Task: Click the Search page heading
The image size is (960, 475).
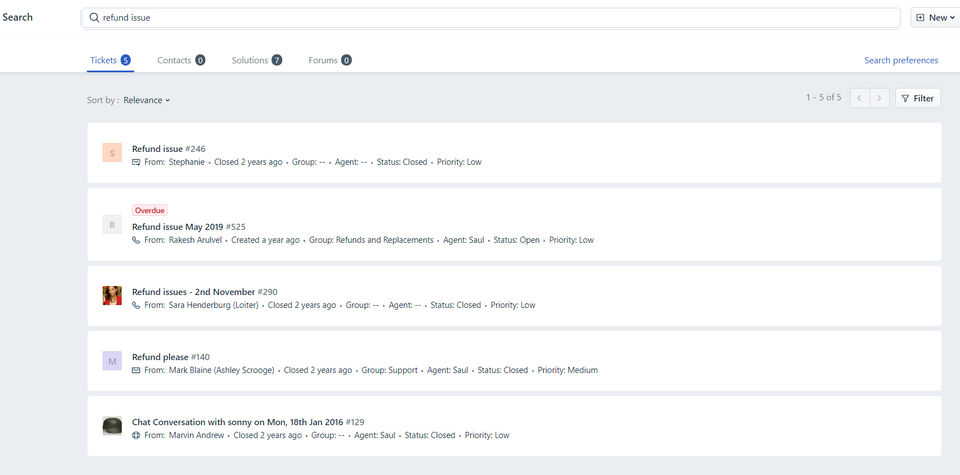Action: click(18, 17)
